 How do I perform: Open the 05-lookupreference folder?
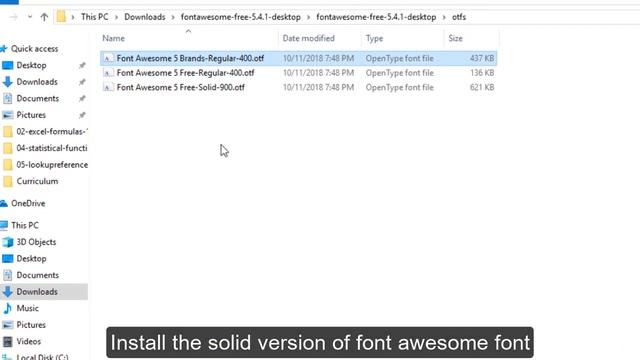pyautogui.click(x=52, y=165)
